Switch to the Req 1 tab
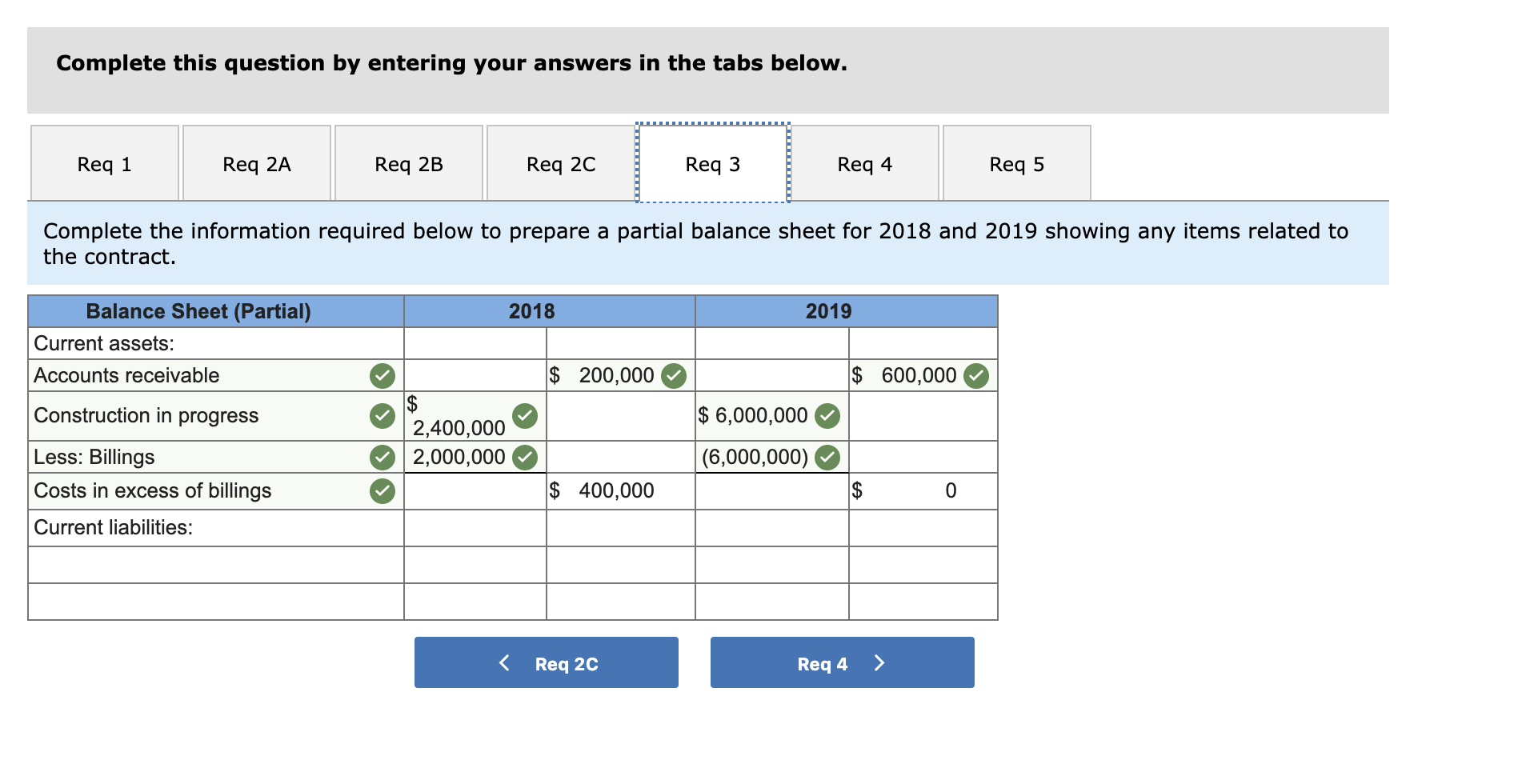The width and height of the screenshot is (1538, 784). coord(104,162)
